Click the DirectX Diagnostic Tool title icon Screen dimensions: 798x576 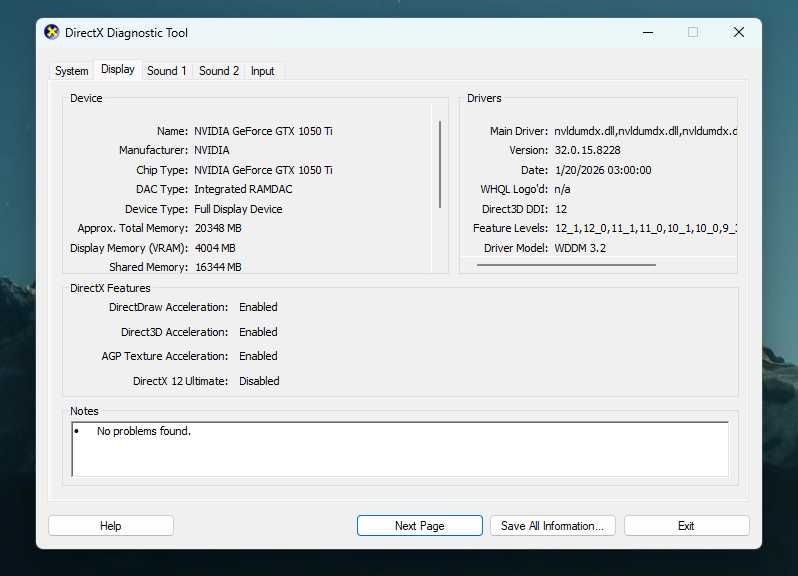tap(51, 33)
